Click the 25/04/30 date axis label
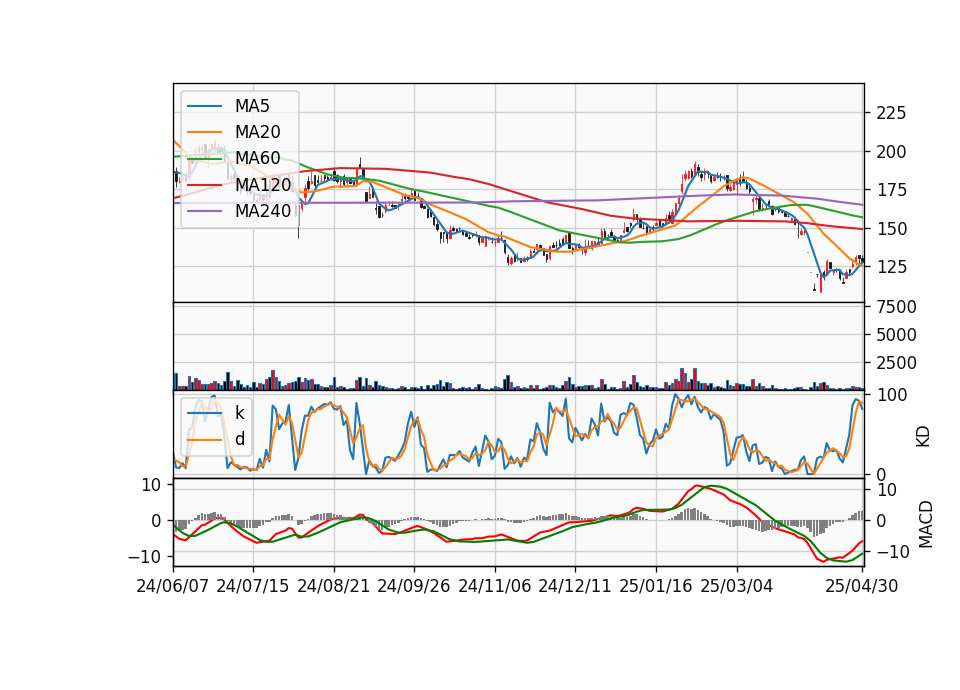960x690 pixels. (862, 586)
